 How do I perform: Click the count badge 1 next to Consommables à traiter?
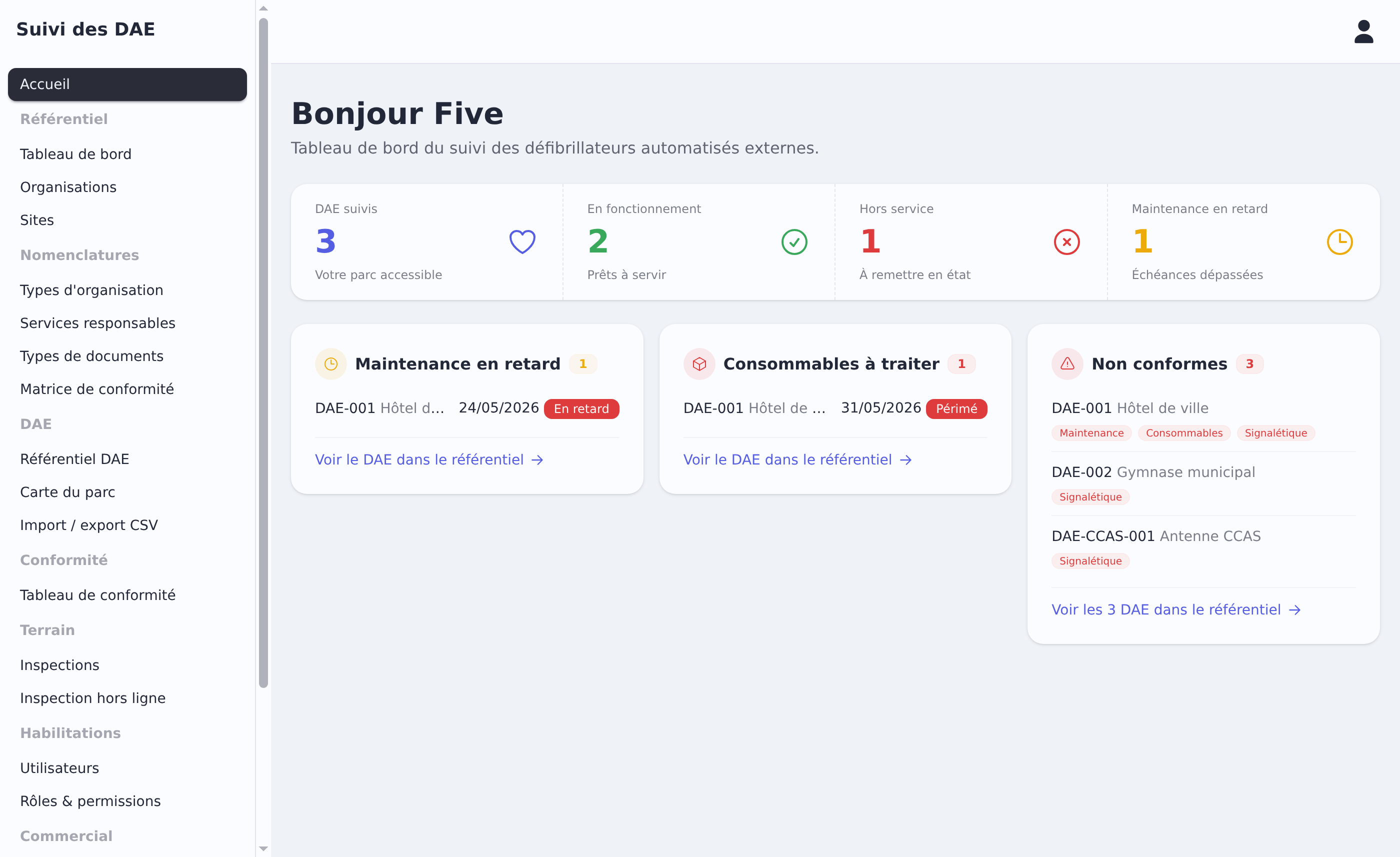pos(961,363)
